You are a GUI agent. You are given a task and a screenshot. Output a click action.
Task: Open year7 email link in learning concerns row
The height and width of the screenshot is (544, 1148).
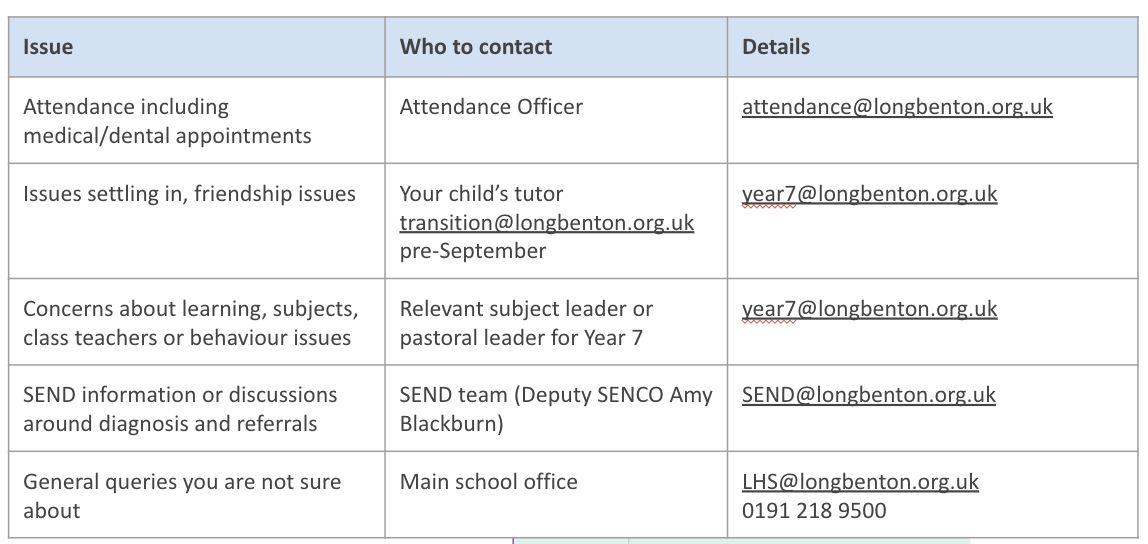[x=869, y=309]
